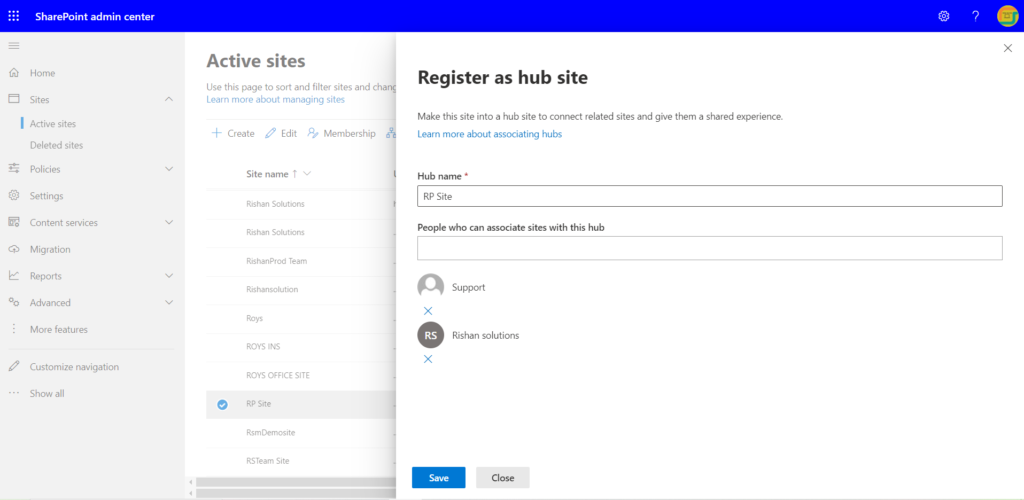Collapse the navigation hamburger menu
The image size is (1024, 500).
coord(14,46)
